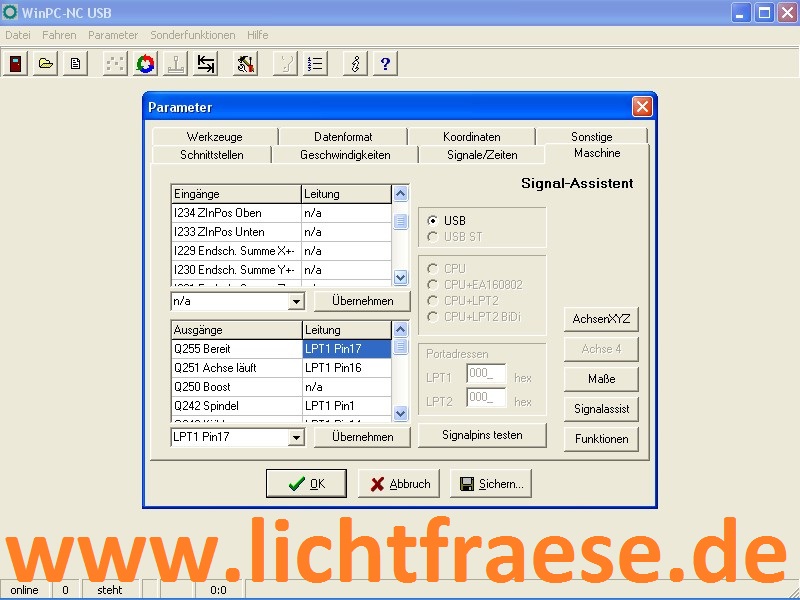Select the I233 ZInPos Unten row
The height and width of the screenshot is (600, 800).
pyautogui.click(x=282, y=232)
